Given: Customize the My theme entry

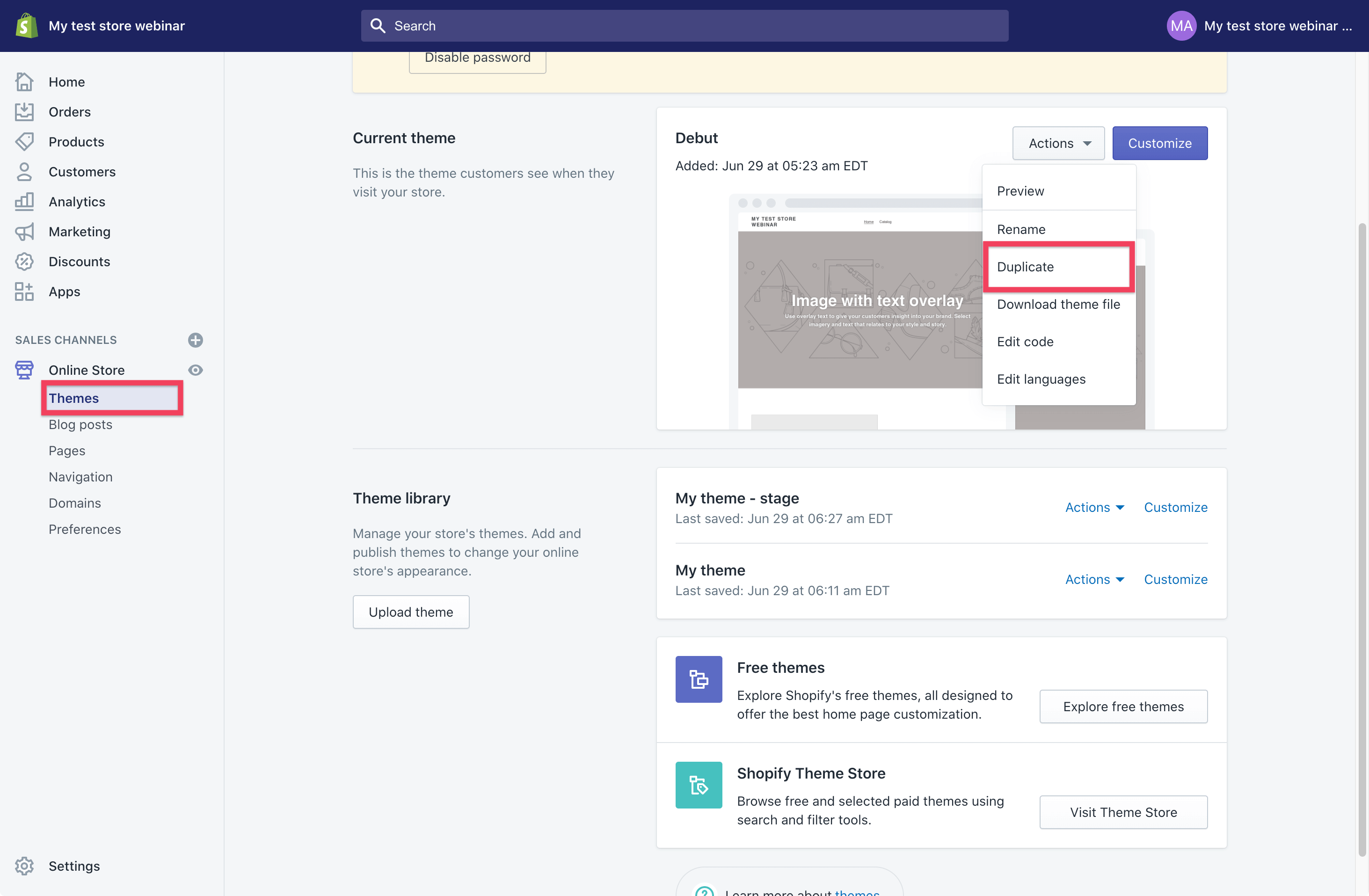Looking at the screenshot, I should (1175, 579).
